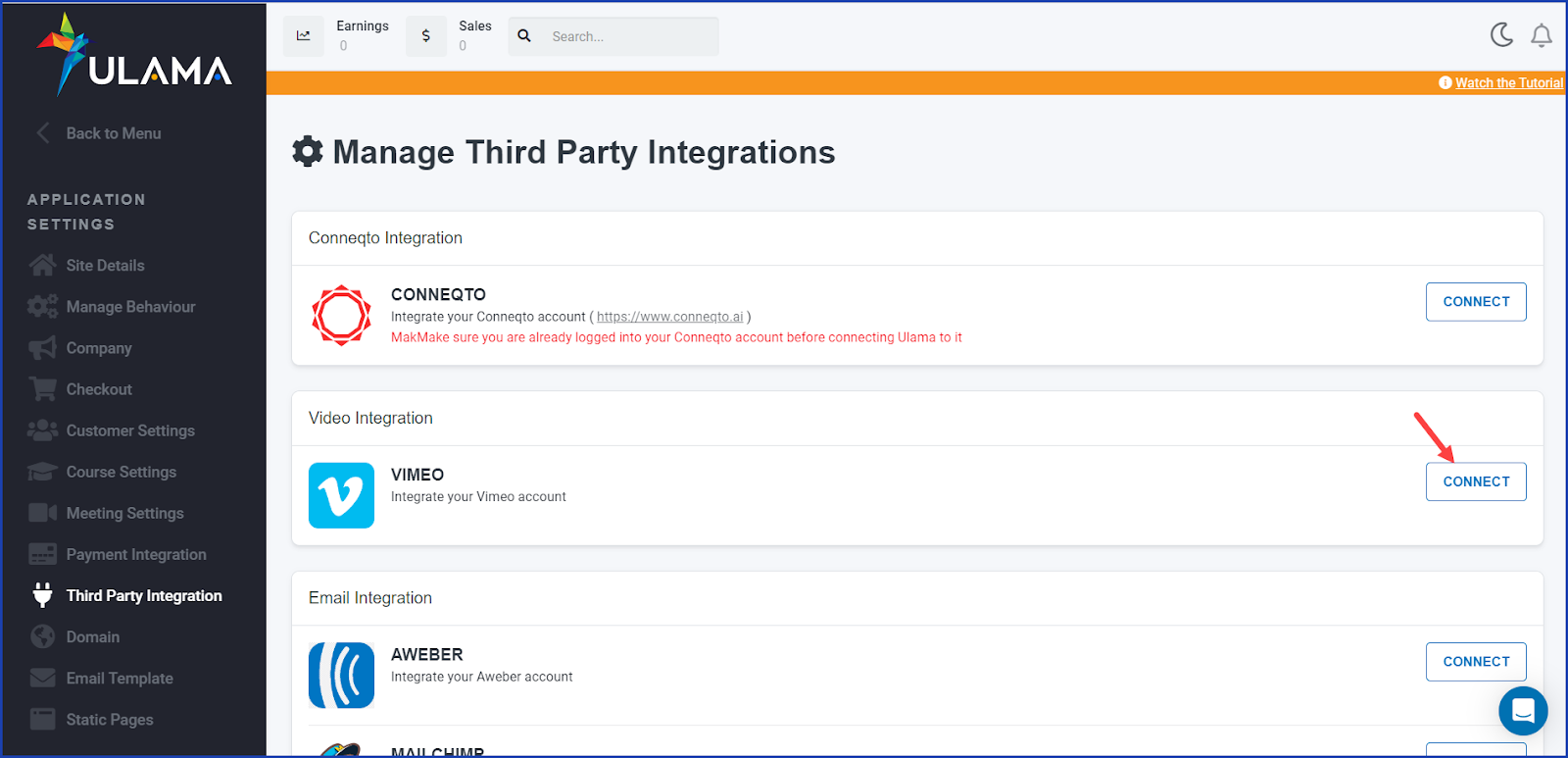Screen dimensions: 1568x758
Task: Click the Course Settings graduation cap icon
Action: (x=42, y=471)
